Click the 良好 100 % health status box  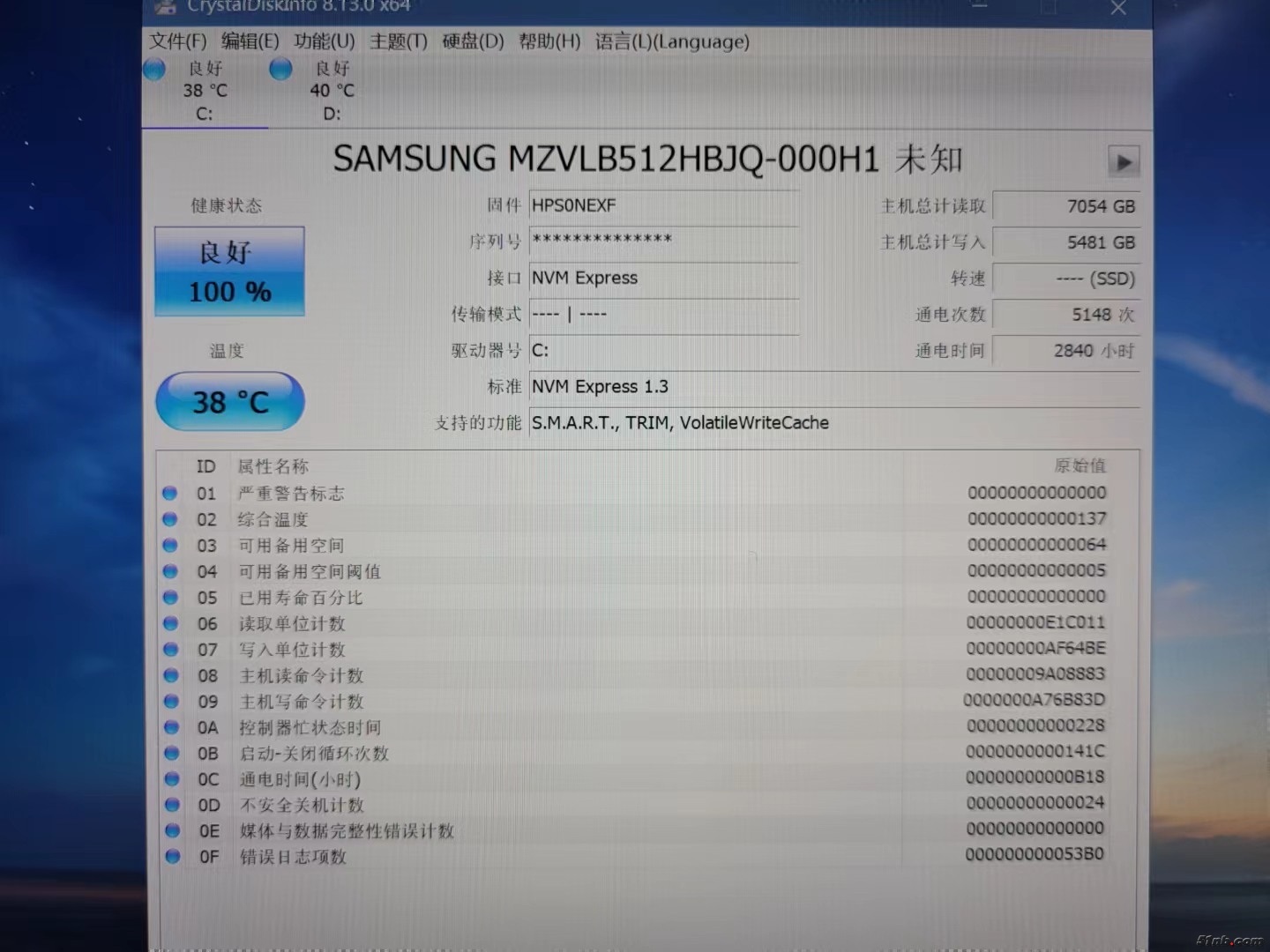pos(229,271)
